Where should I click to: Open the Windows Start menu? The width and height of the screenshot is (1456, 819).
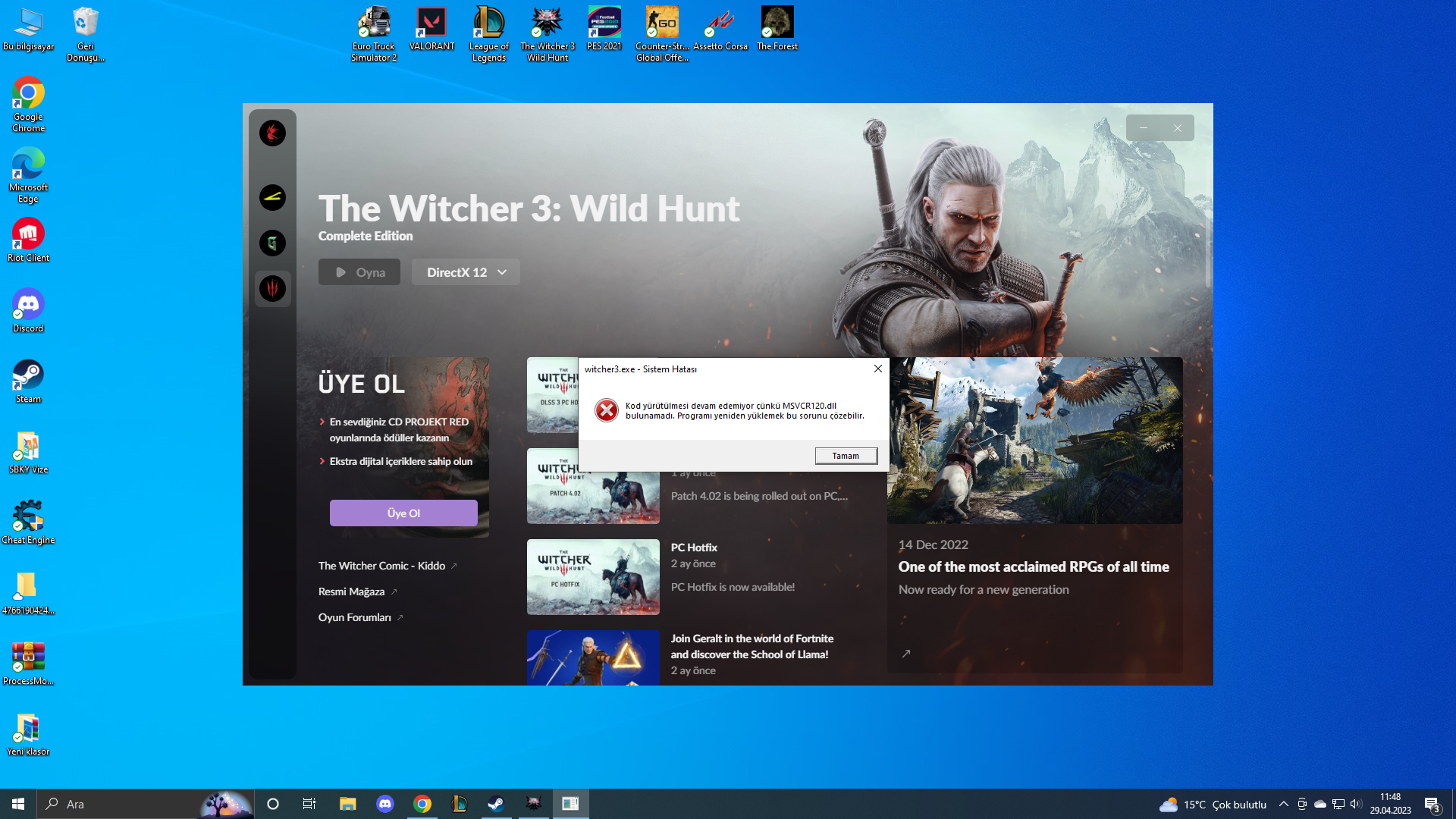(x=17, y=803)
